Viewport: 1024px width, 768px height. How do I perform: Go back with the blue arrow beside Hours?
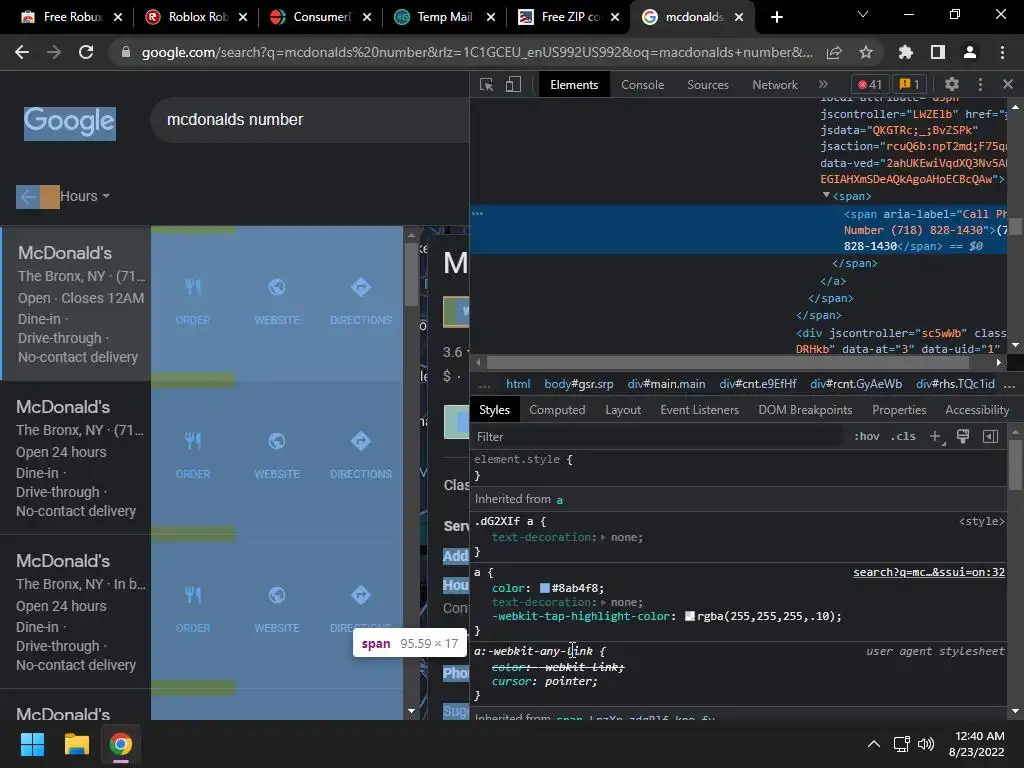(x=28, y=197)
